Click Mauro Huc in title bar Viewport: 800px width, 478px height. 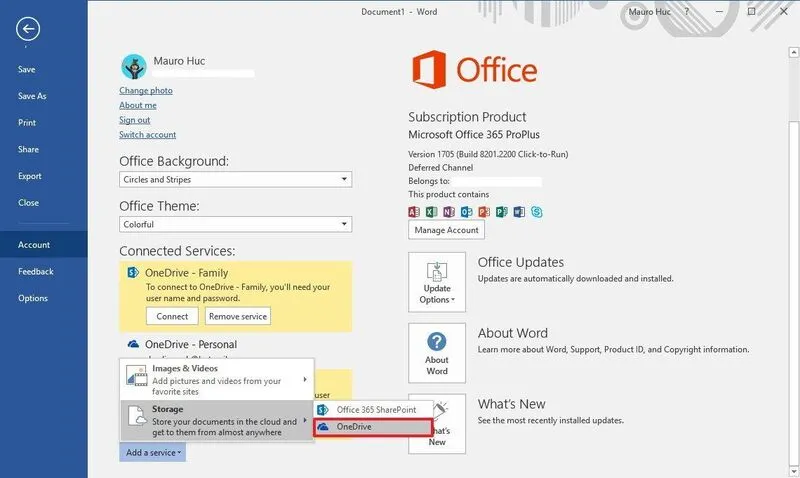tap(649, 12)
